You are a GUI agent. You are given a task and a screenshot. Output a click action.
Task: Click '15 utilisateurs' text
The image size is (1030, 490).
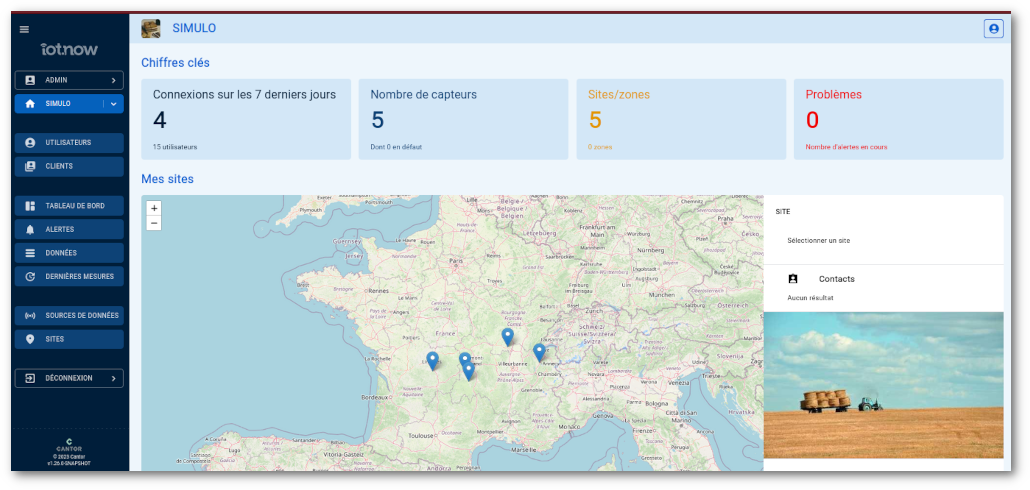click(175, 147)
